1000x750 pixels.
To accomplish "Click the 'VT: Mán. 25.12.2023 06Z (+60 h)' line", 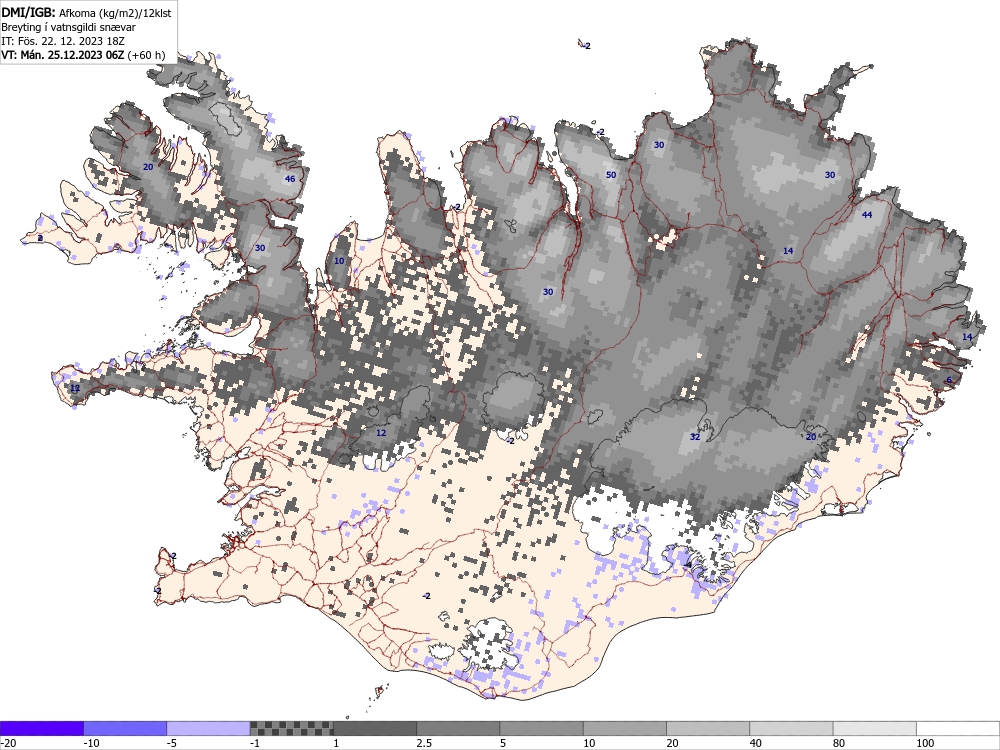I will (x=83, y=55).
